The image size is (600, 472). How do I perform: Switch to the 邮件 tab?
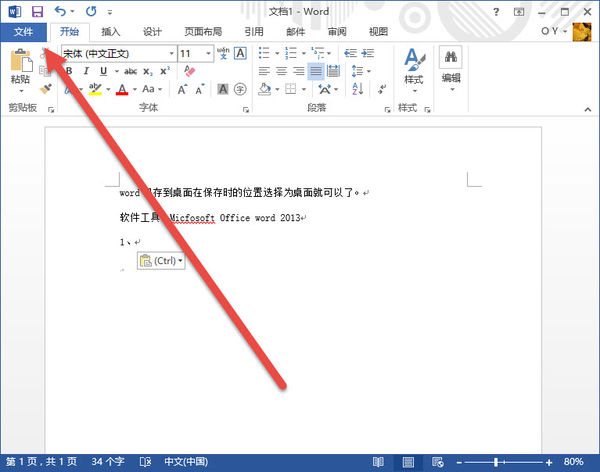(x=296, y=32)
